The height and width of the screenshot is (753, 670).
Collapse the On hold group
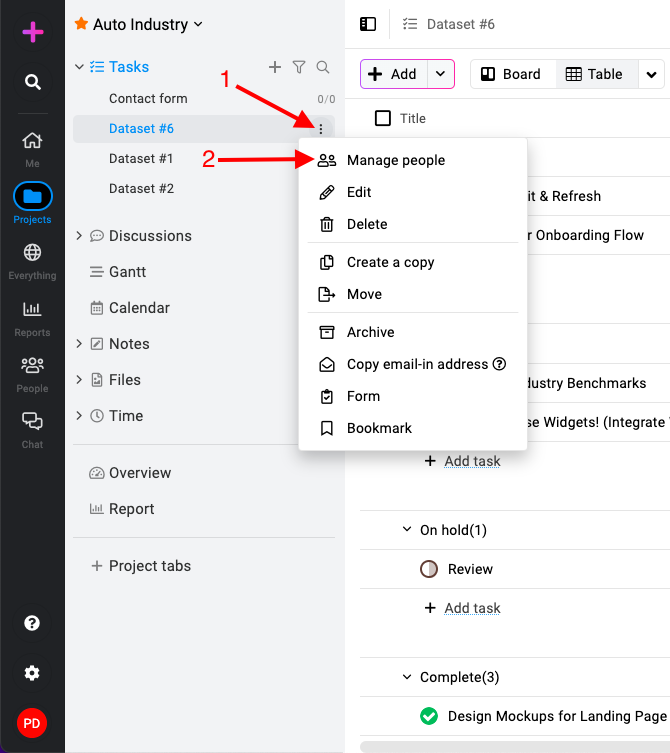click(407, 530)
